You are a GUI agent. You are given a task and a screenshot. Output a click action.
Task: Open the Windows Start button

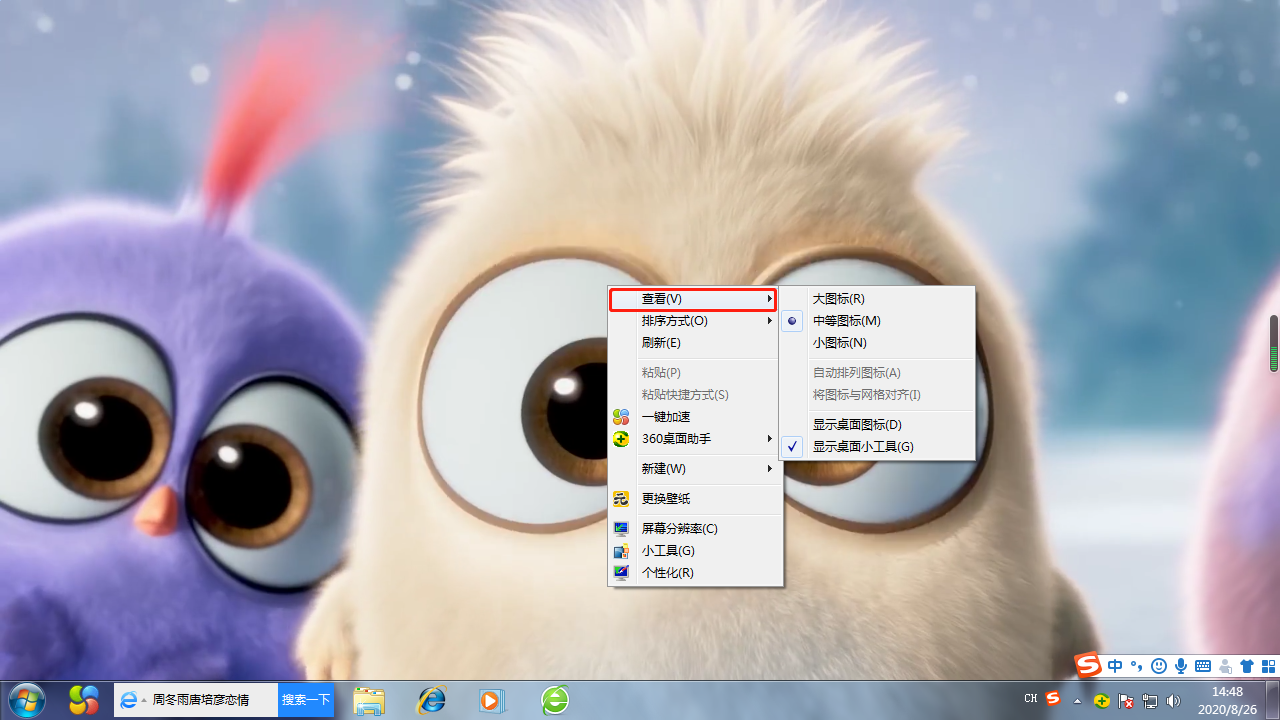pyautogui.click(x=26, y=700)
